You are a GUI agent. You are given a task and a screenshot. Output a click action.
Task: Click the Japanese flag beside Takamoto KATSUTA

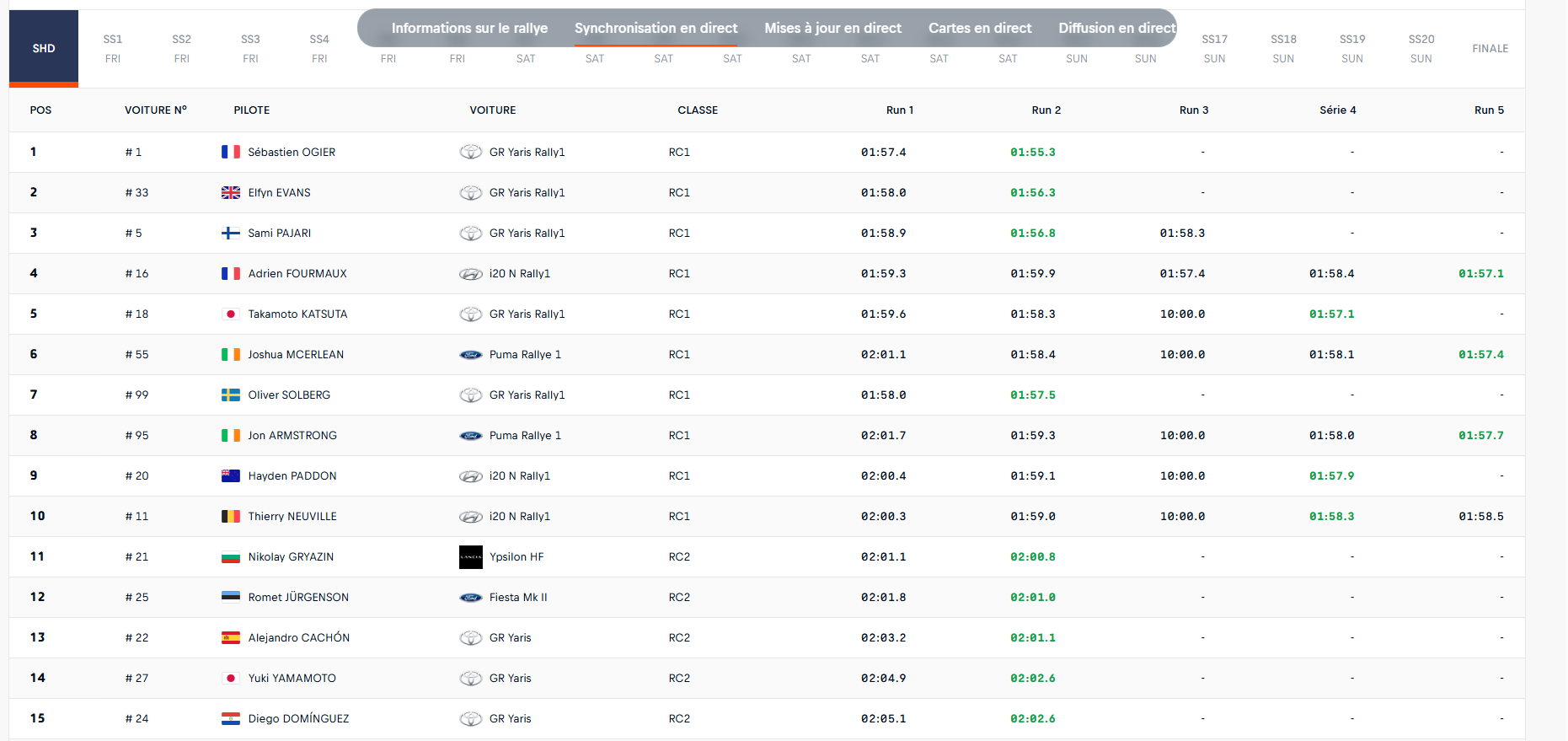(231, 314)
